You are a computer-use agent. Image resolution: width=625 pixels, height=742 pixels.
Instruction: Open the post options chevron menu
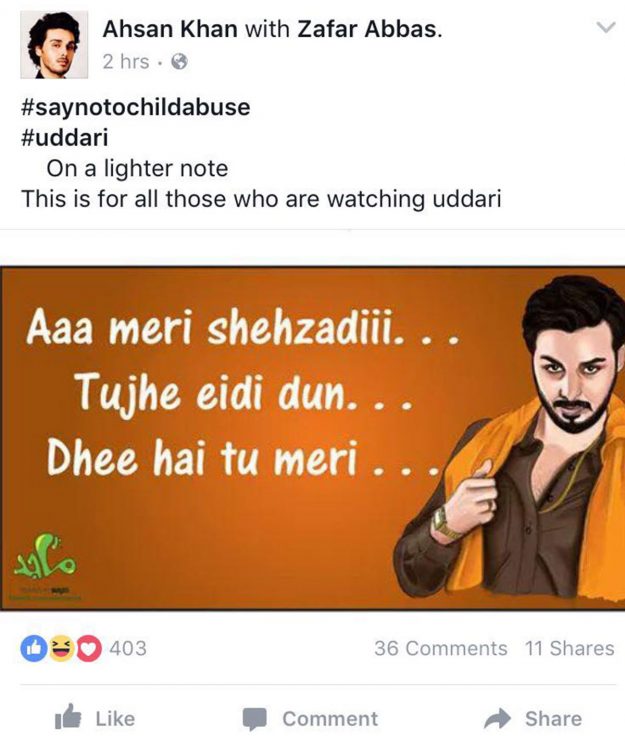606,27
